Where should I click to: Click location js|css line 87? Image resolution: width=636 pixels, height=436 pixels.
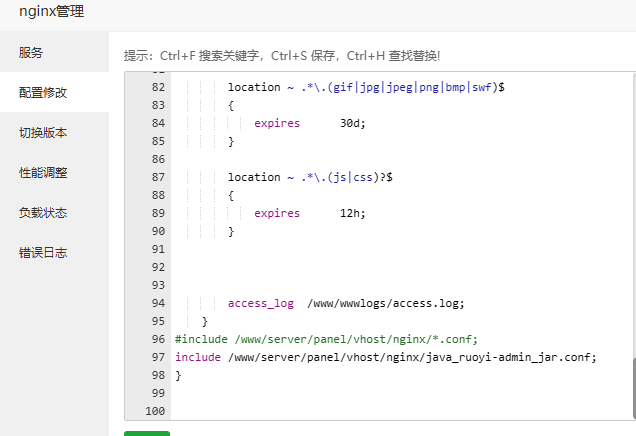coord(310,177)
